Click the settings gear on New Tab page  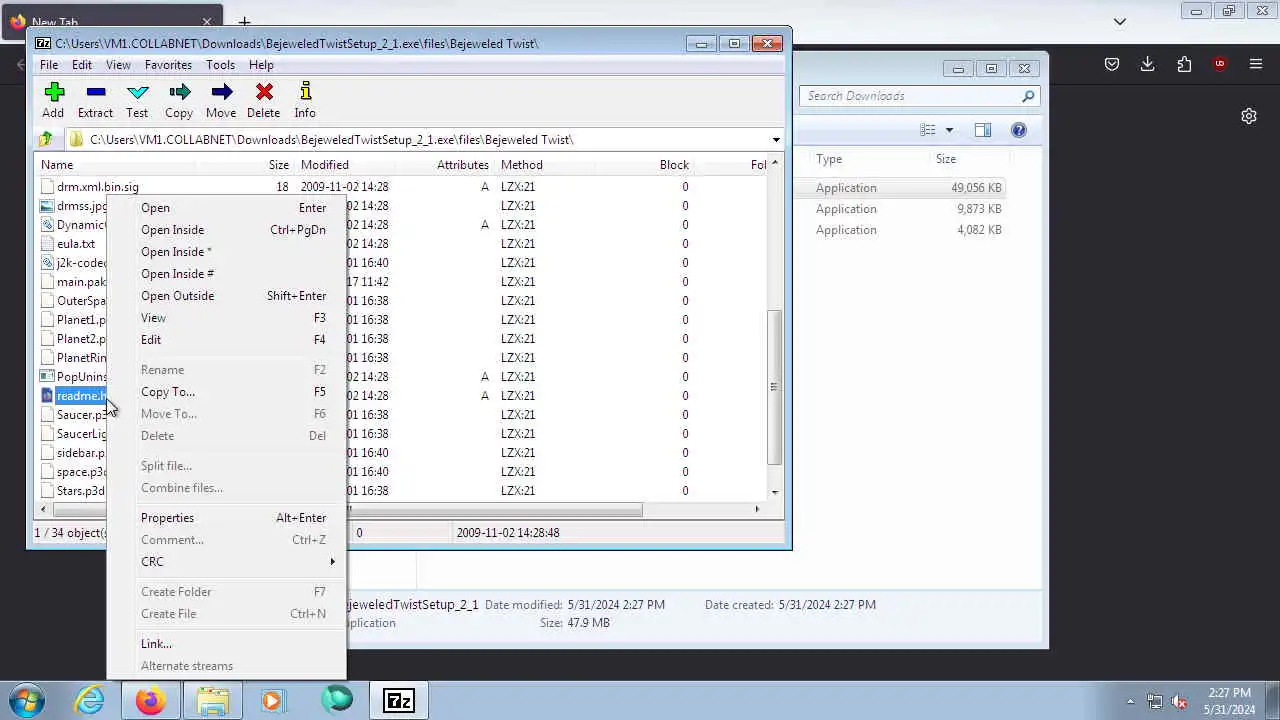1249,116
